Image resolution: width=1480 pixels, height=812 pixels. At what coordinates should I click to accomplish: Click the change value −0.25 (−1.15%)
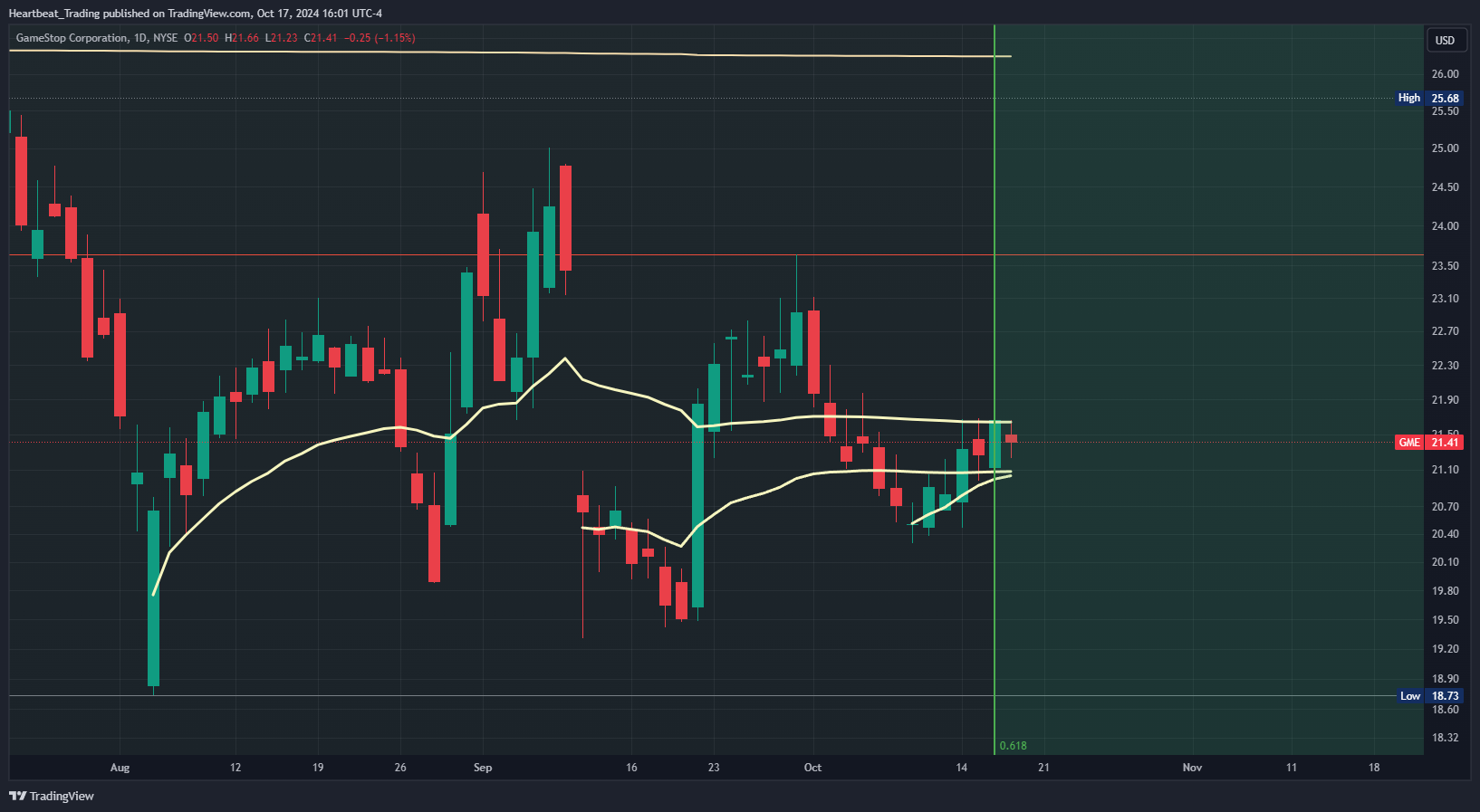(x=380, y=38)
